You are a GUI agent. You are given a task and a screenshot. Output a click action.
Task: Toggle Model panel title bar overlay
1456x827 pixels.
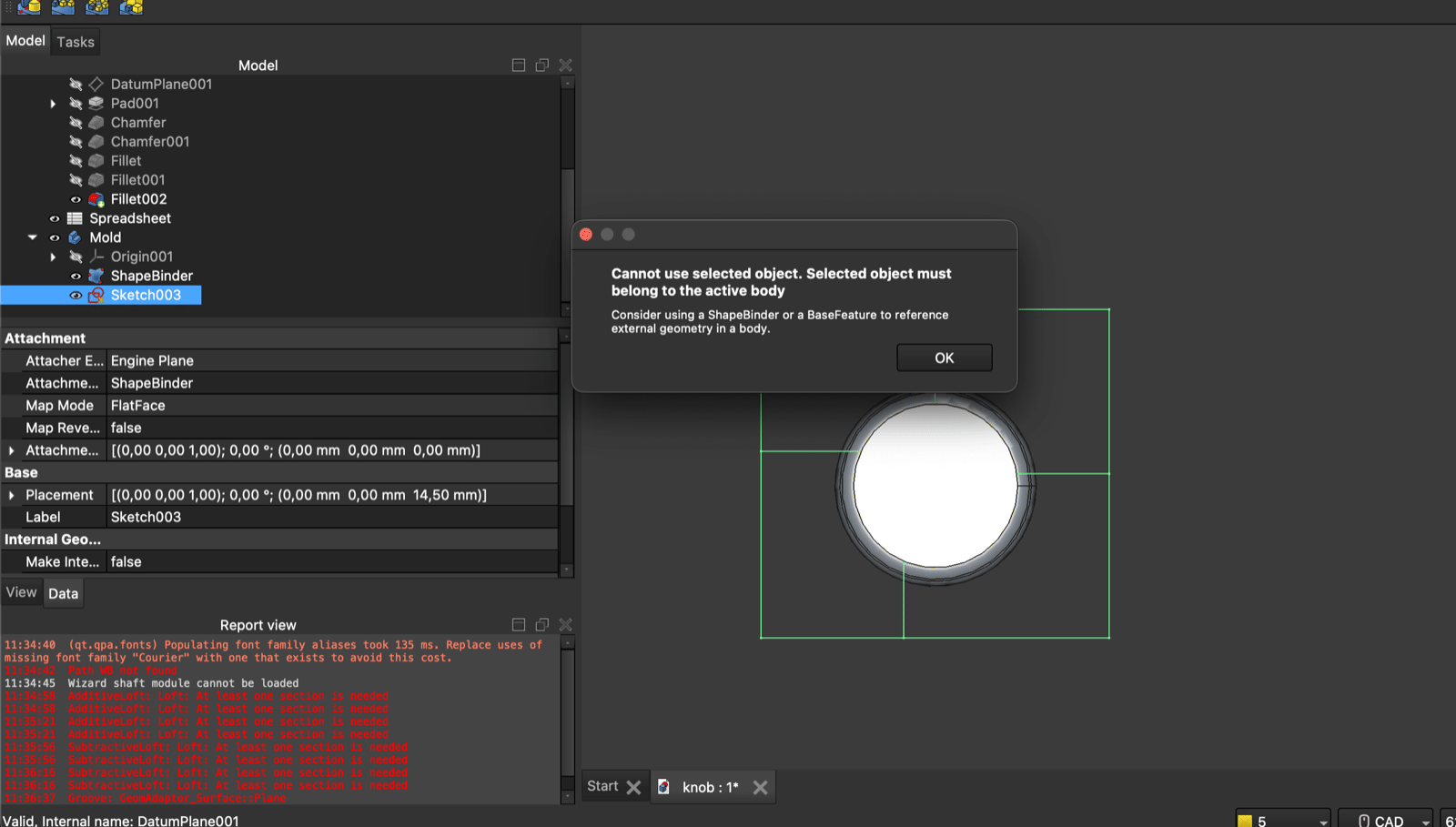[519, 66]
